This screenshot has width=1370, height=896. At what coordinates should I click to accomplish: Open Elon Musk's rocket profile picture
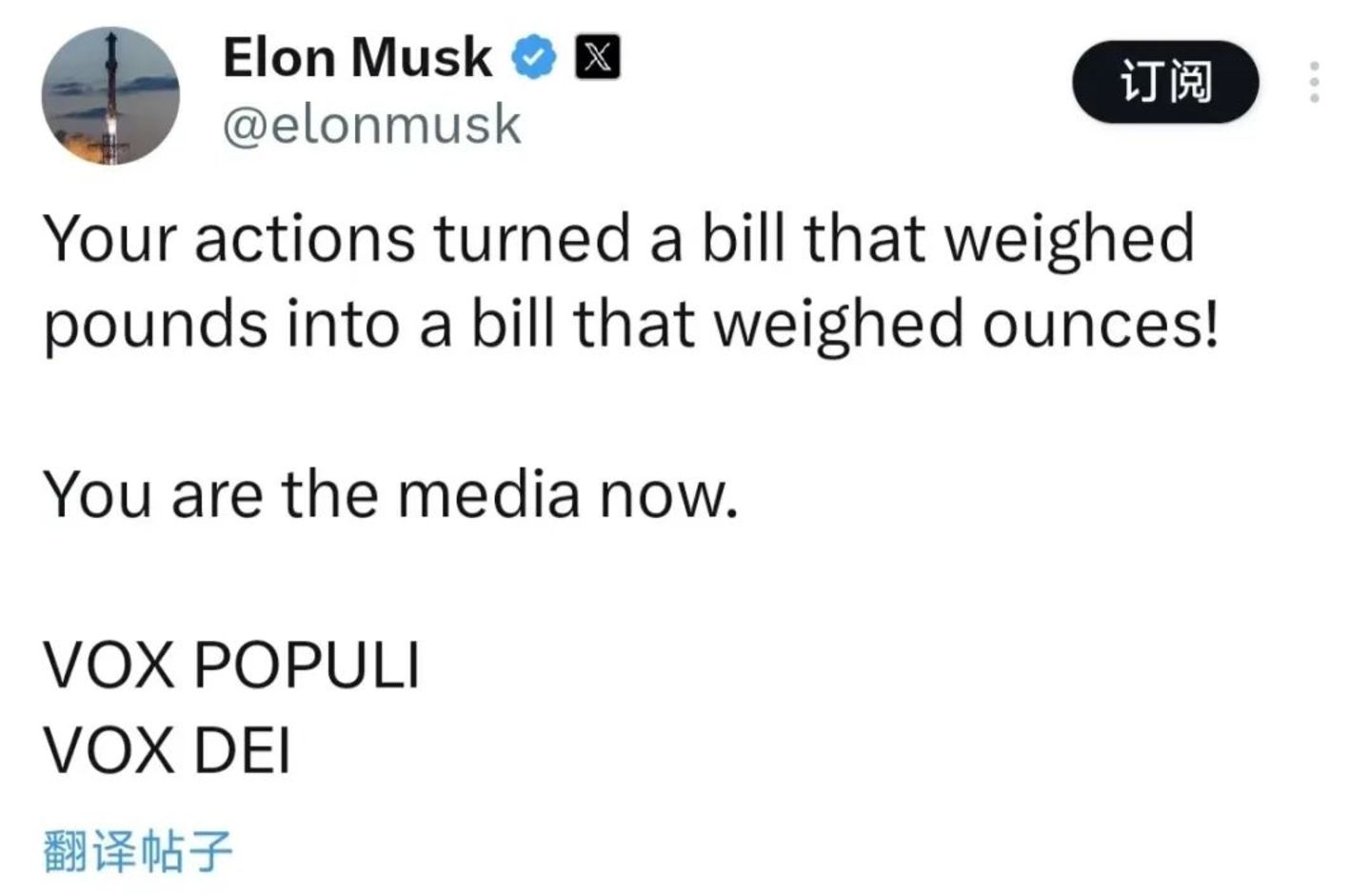[110, 96]
